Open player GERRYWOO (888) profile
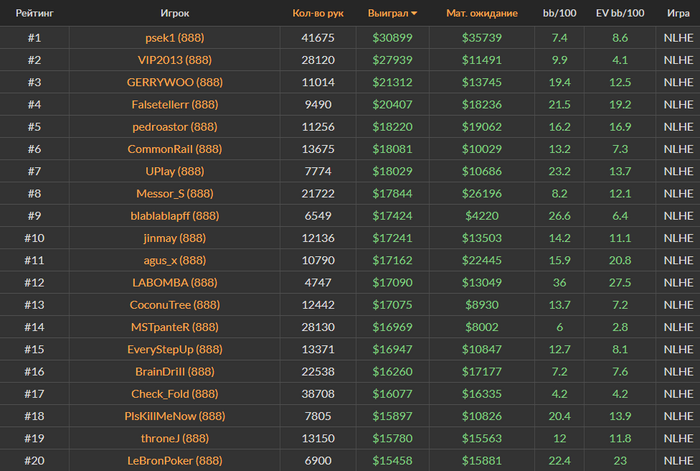The width and height of the screenshot is (700, 471). [175, 82]
